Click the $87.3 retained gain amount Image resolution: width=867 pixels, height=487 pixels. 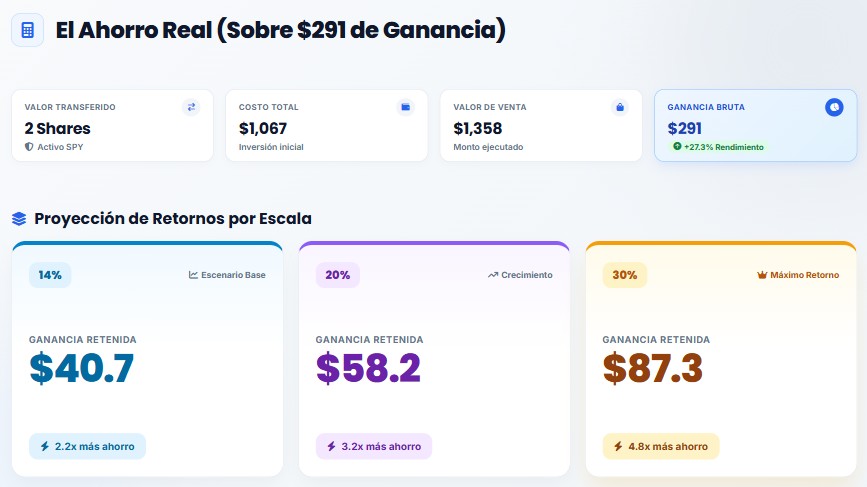652,368
